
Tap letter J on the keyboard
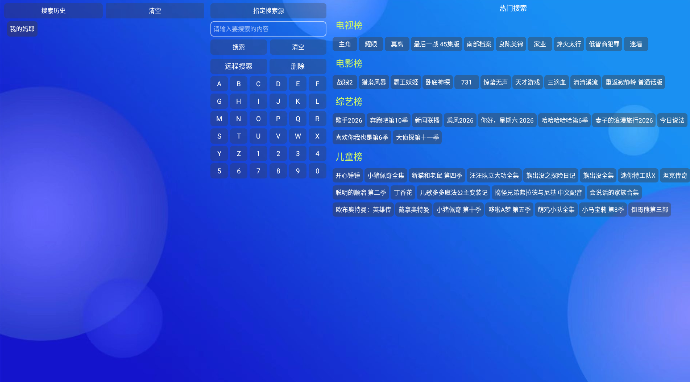(x=278, y=101)
